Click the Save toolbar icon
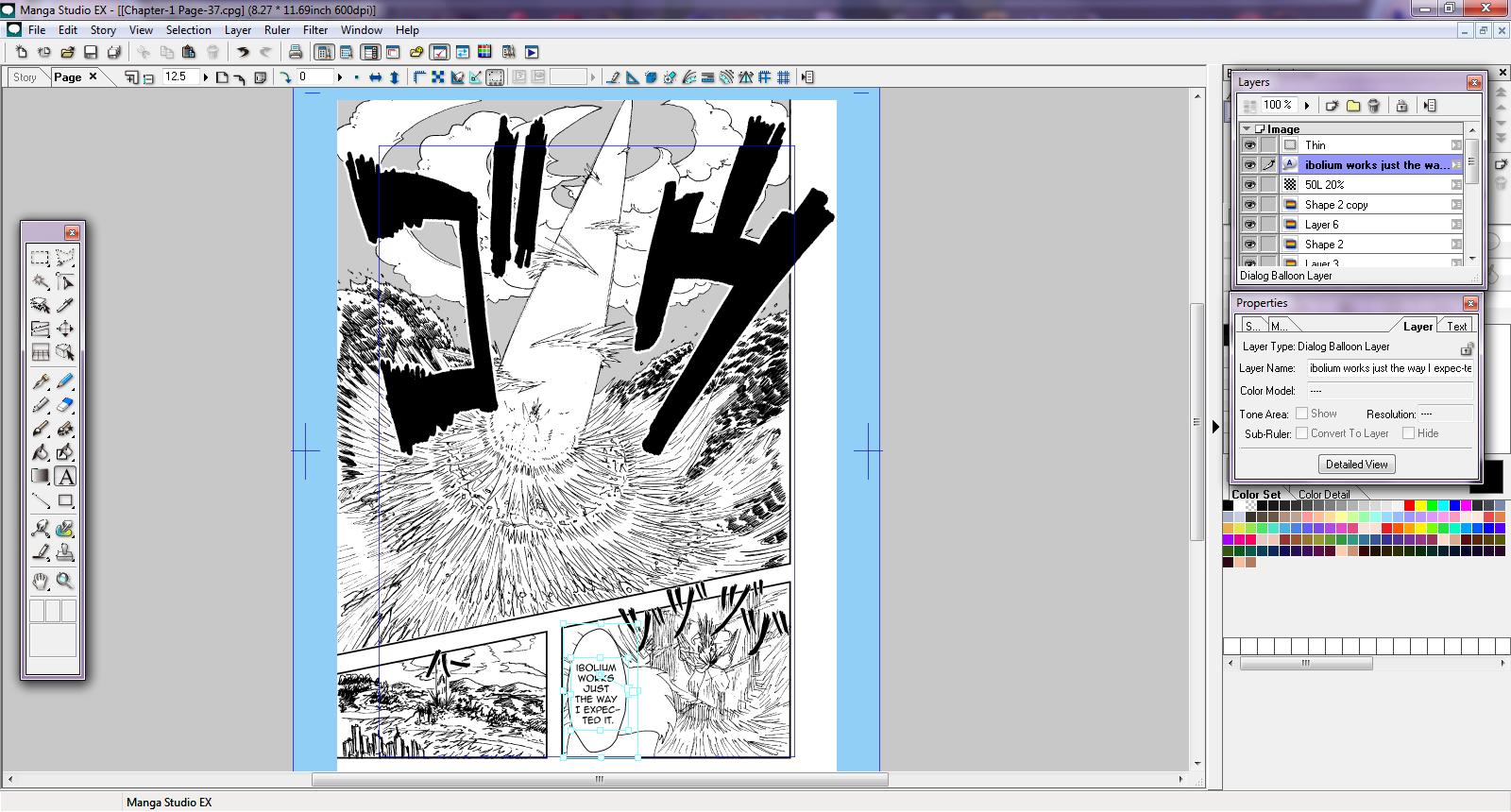1511x812 pixels. 91,52
